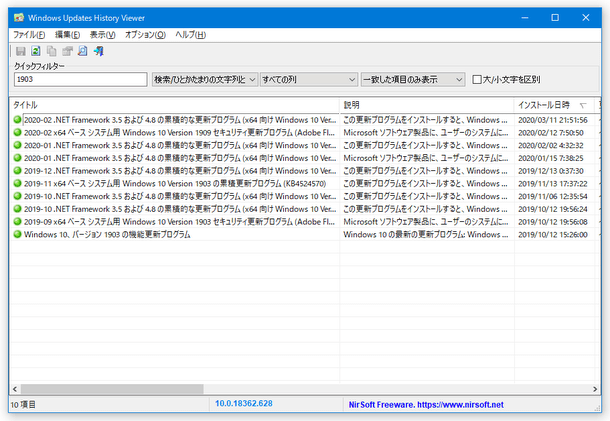
Task: Sort by the タイトル column header
Action: tap(175, 105)
